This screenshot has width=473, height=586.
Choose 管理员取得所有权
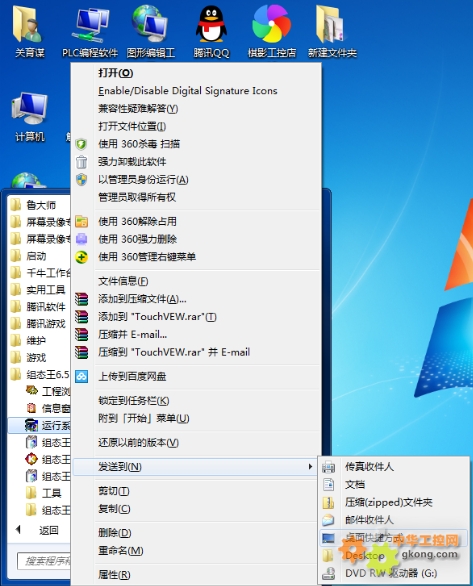[137, 197]
